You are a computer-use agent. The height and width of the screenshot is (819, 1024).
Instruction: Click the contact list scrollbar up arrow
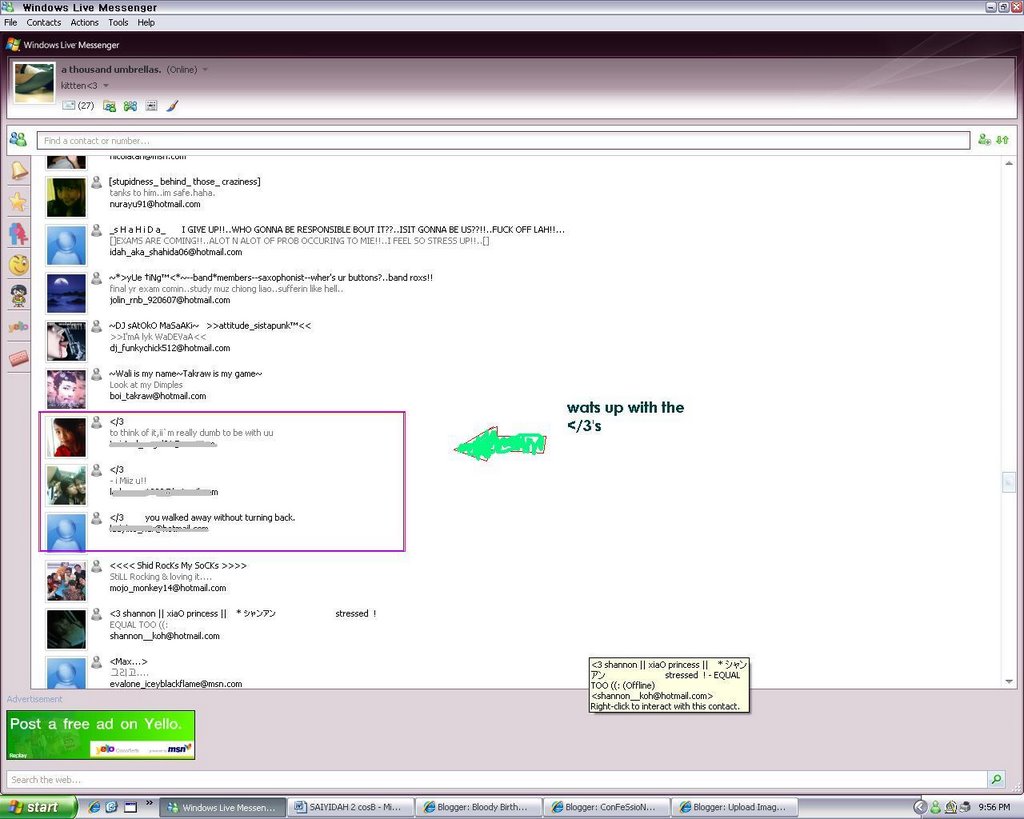1009,163
